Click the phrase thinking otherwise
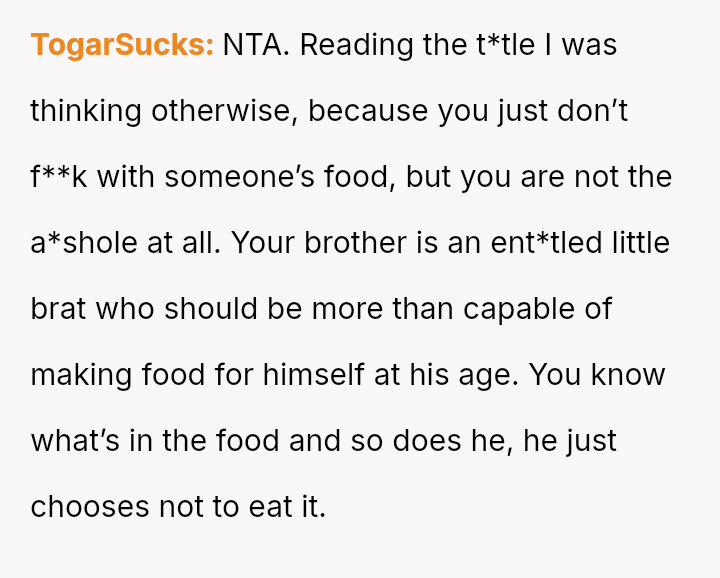 161,111
